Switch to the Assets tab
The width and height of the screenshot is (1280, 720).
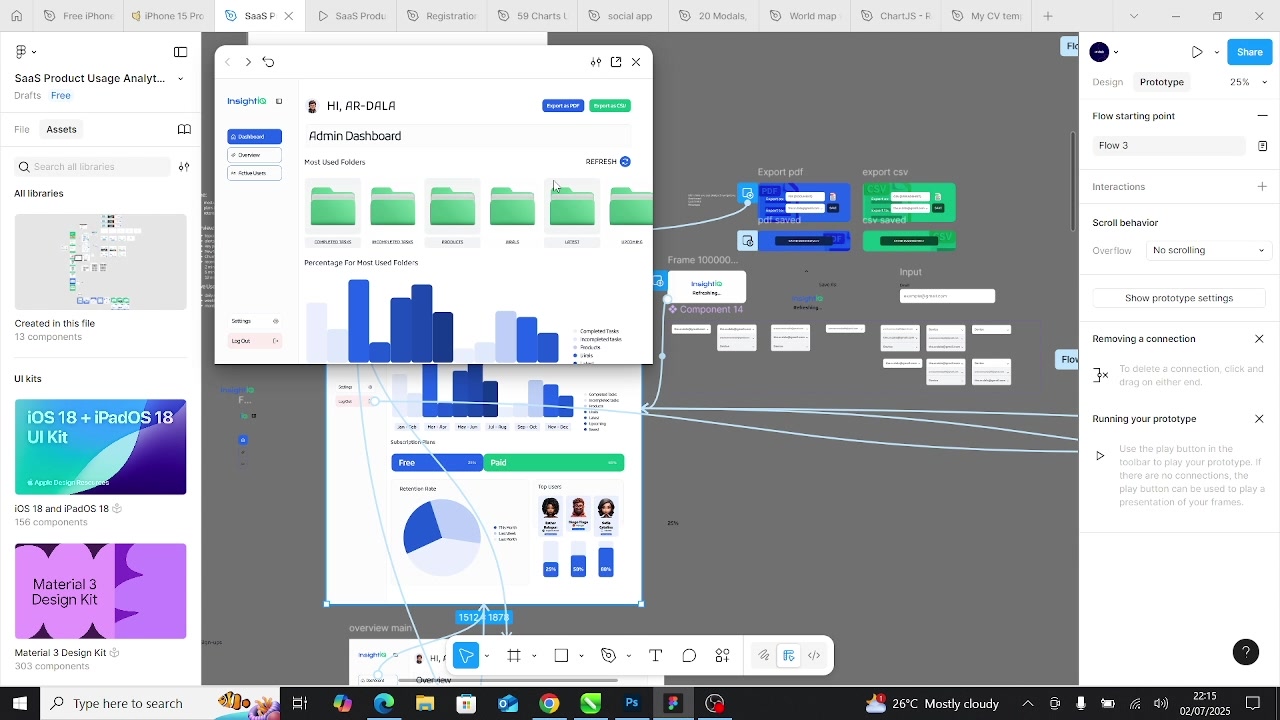tap(61, 129)
